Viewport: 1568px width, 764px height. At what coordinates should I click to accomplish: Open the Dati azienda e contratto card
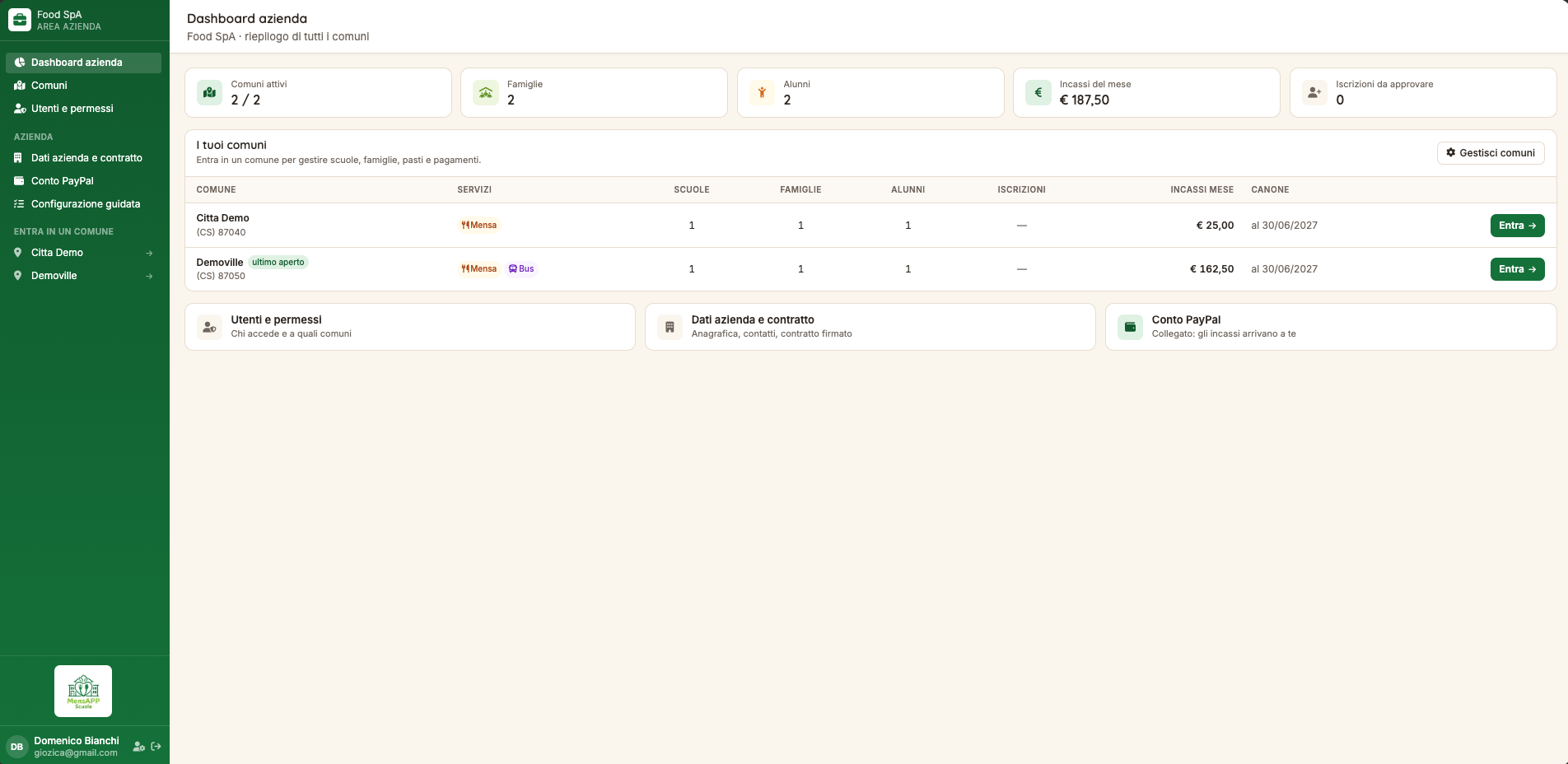[870, 327]
